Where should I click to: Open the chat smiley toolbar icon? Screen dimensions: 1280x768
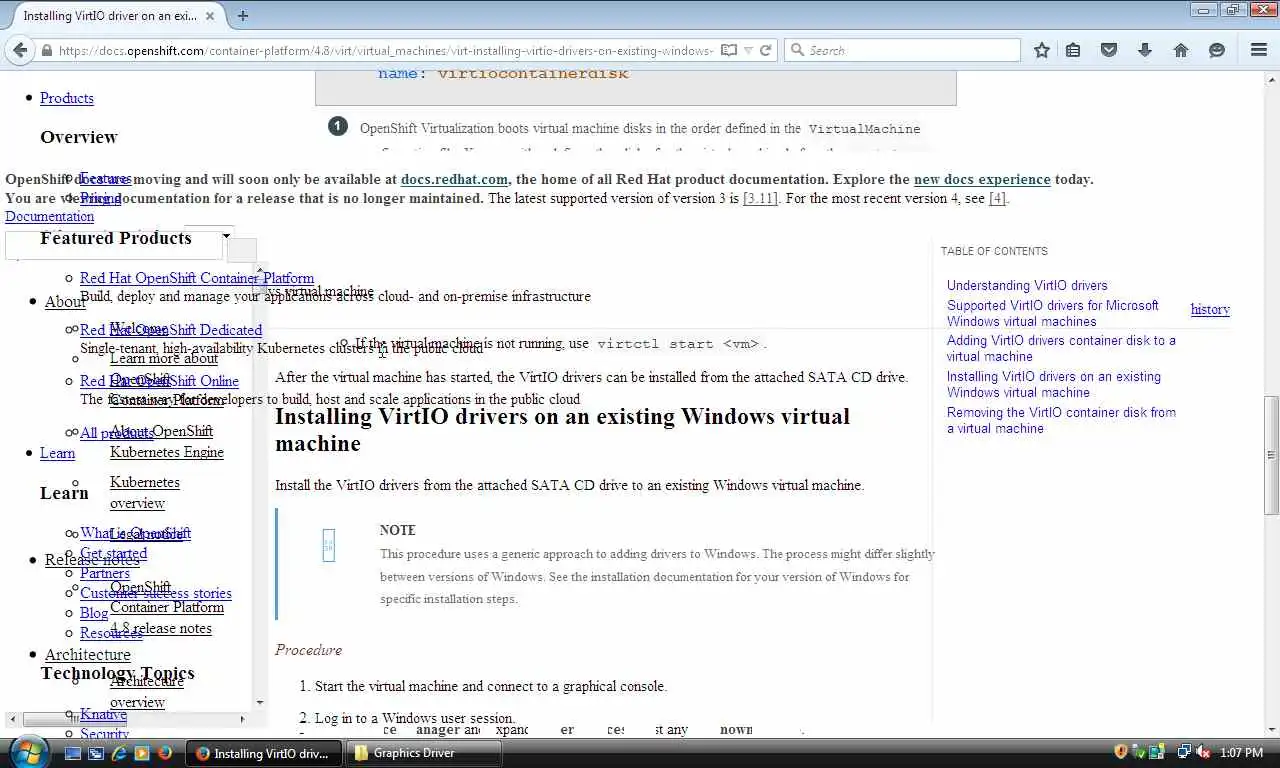point(1217,50)
